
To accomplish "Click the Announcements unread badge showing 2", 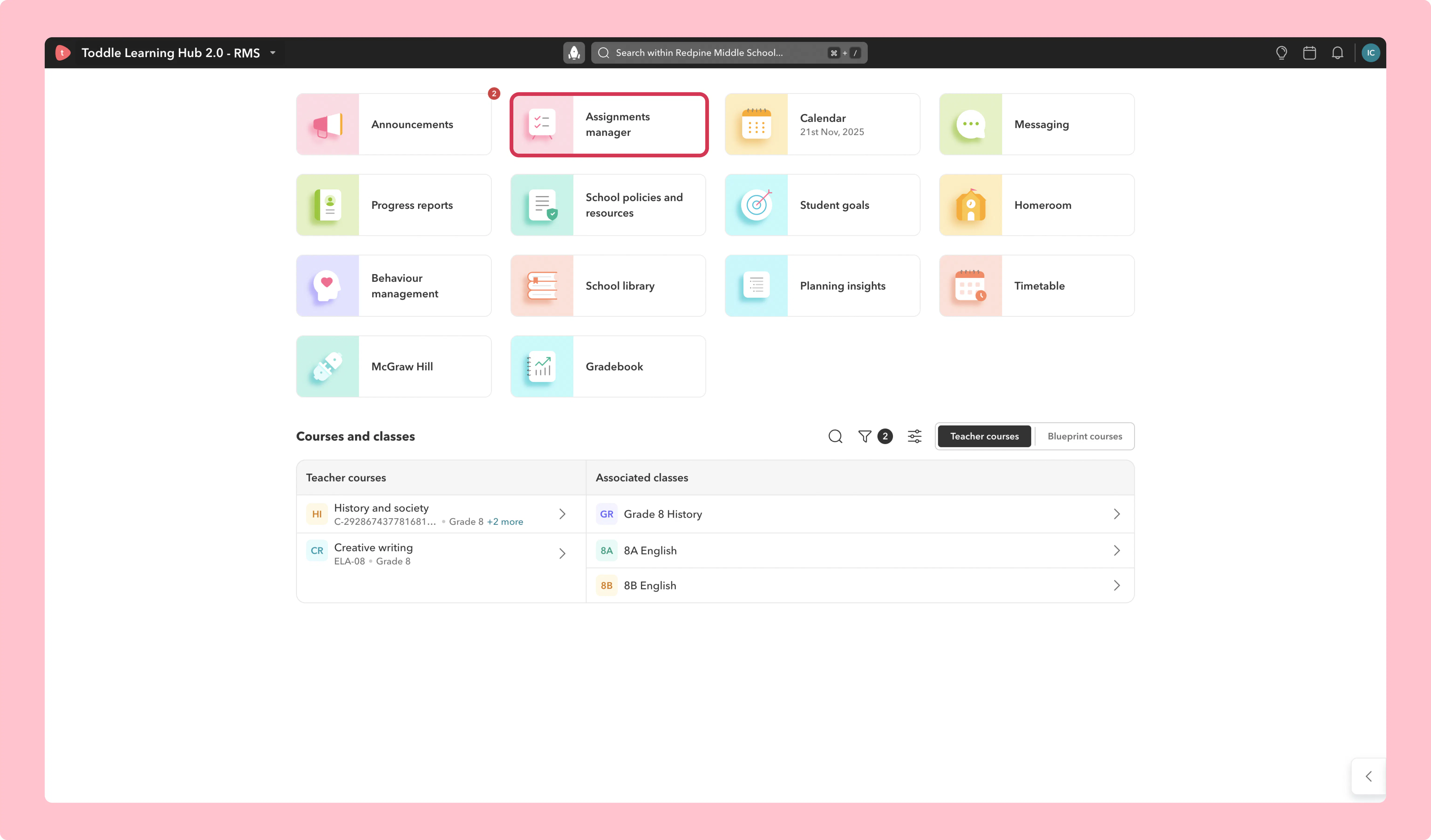I will pos(494,94).
